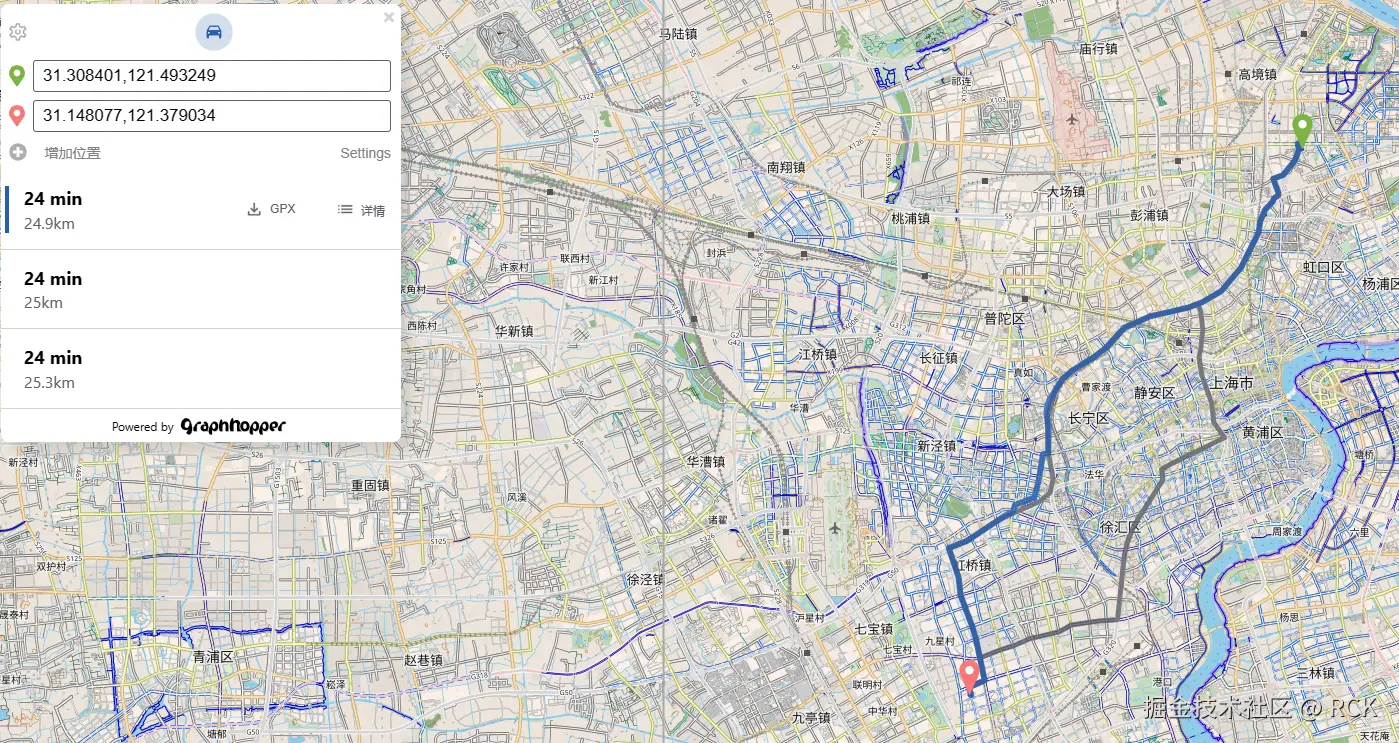Viewport: 1399px width, 743px height.
Task: Click the 上海市 label on the map
Action: pos(1231,383)
